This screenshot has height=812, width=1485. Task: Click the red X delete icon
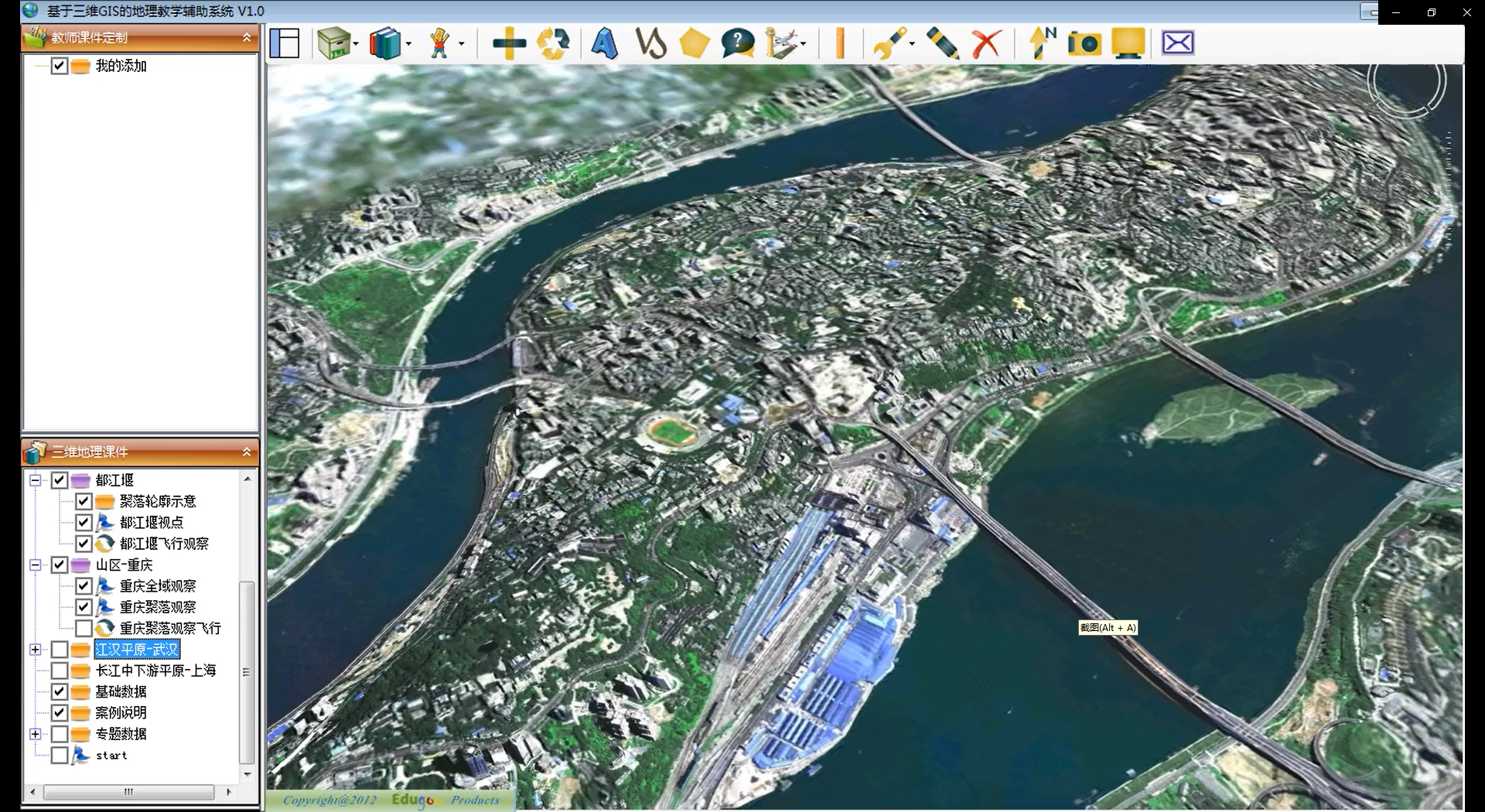[986, 43]
